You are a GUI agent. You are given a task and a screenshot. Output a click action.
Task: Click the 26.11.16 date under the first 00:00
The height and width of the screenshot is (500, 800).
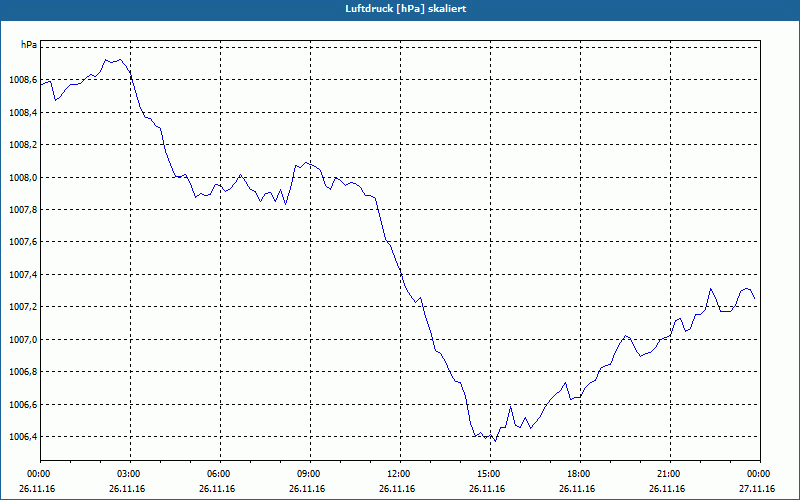click(37, 489)
